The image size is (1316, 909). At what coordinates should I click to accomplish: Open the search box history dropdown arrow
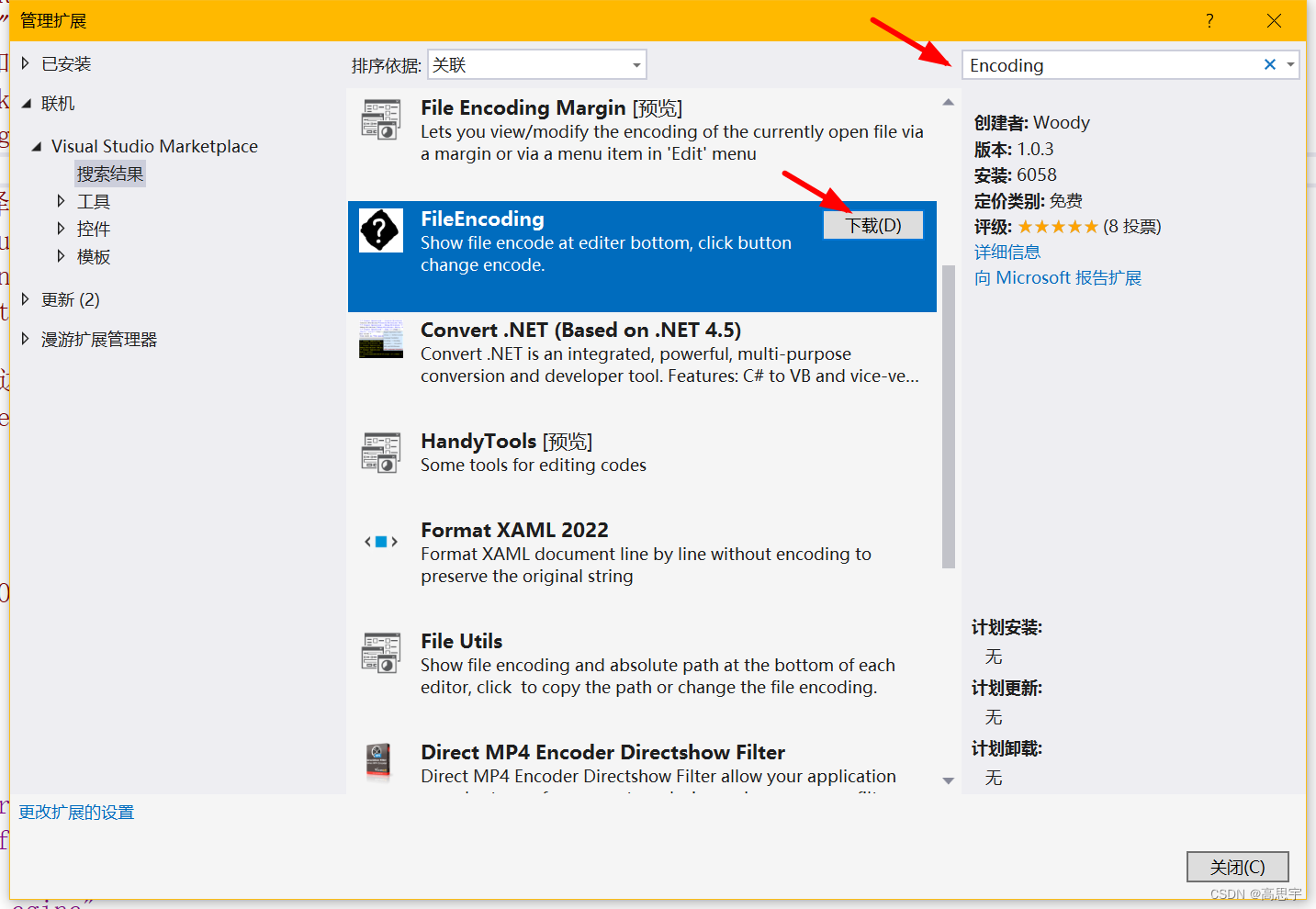tap(1290, 64)
